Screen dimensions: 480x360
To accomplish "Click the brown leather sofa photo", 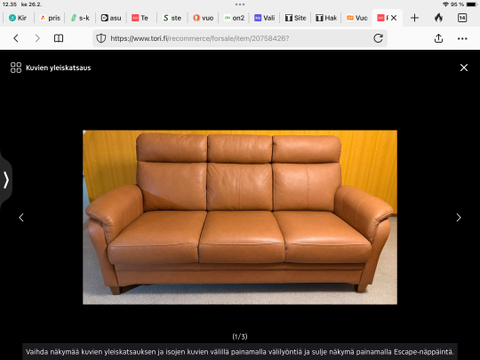I will tap(240, 217).
